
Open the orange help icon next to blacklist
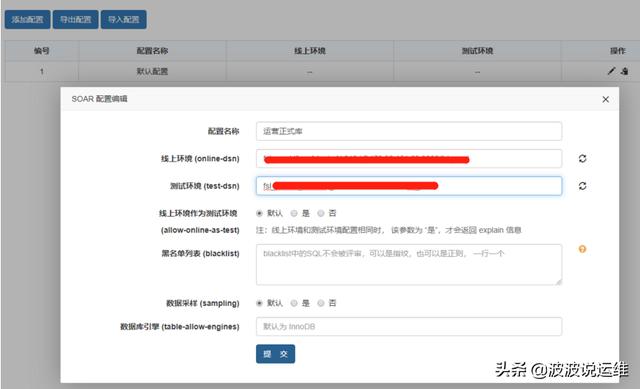pyautogui.click(x=582, y=249)
